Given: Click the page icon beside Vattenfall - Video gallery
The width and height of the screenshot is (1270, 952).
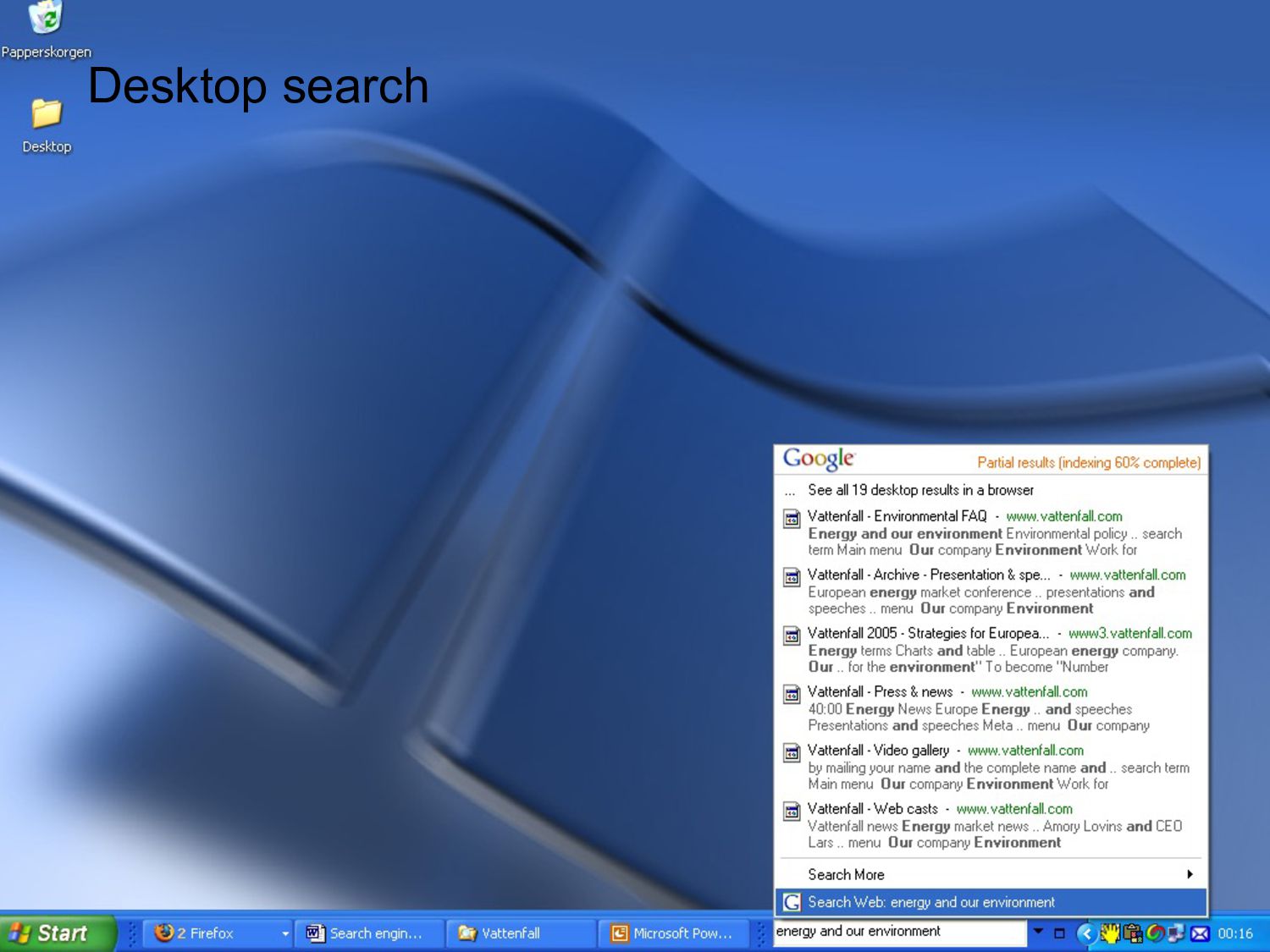Looking at the screenshot, I should coord(792,752).
